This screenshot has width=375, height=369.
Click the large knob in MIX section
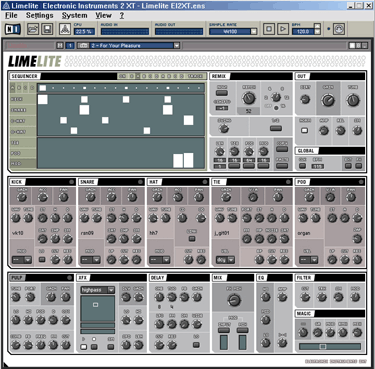click(x=234, y=300)
